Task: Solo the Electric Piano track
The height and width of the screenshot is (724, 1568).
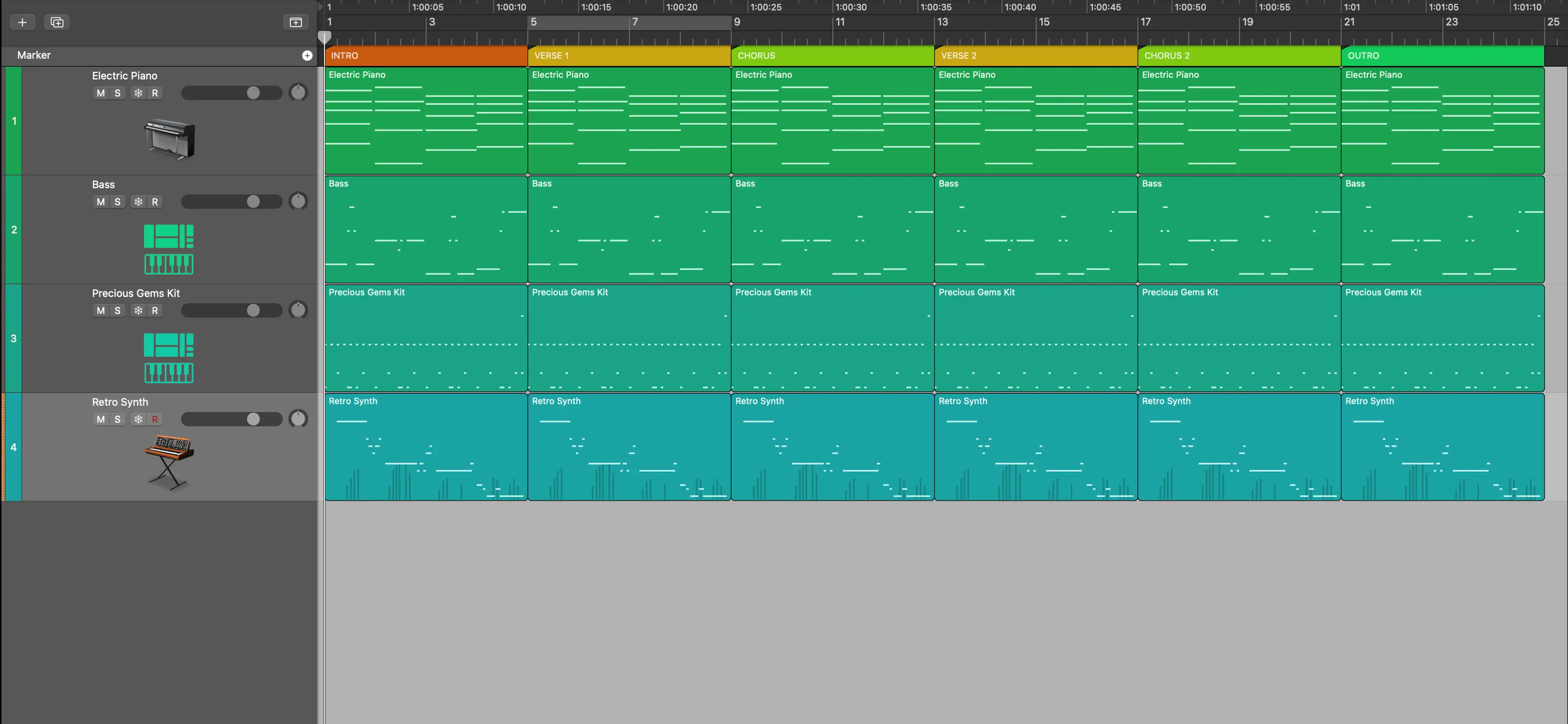Action: [118, 93]
